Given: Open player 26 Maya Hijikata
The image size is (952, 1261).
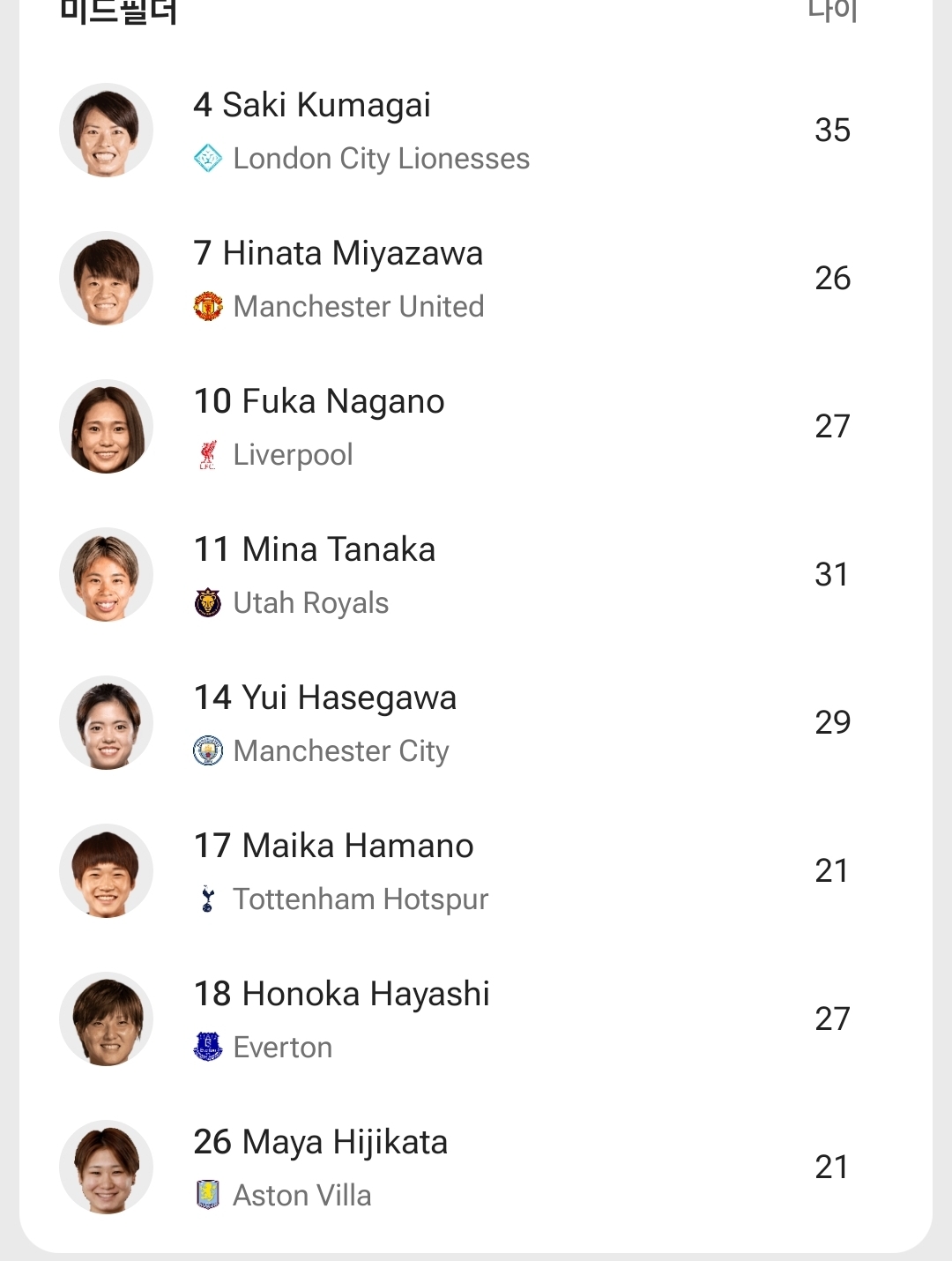Looking at the screenshot, I should (320, 1142).
